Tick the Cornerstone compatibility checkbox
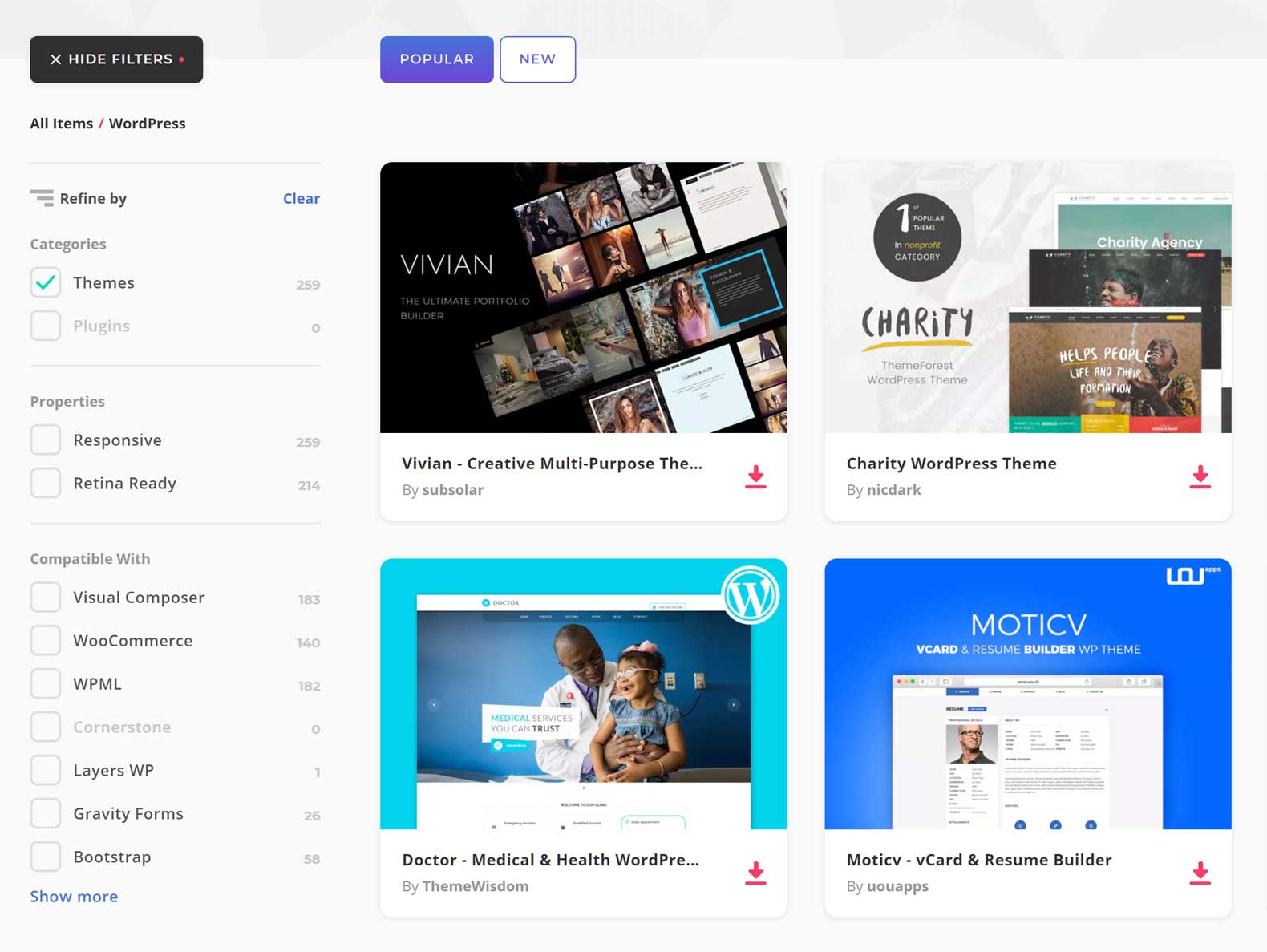1267x952 pixels. pos(46,727)
